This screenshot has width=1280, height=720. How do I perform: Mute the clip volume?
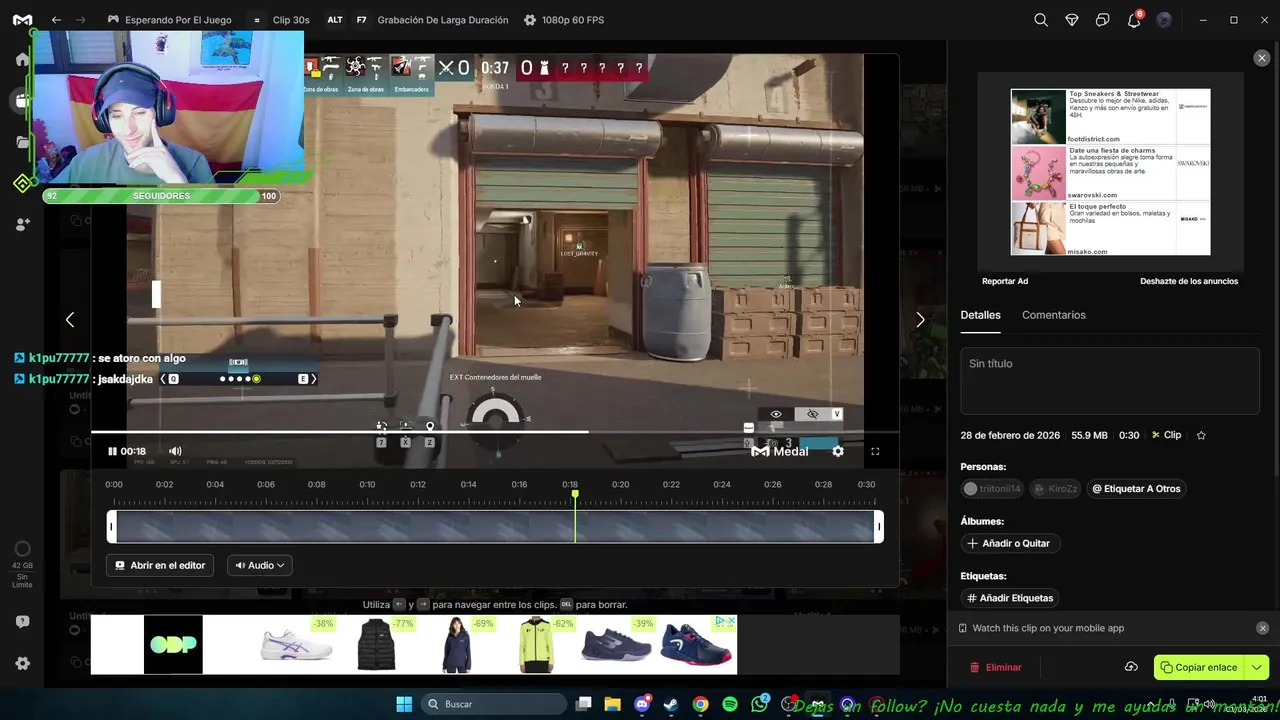175,451
